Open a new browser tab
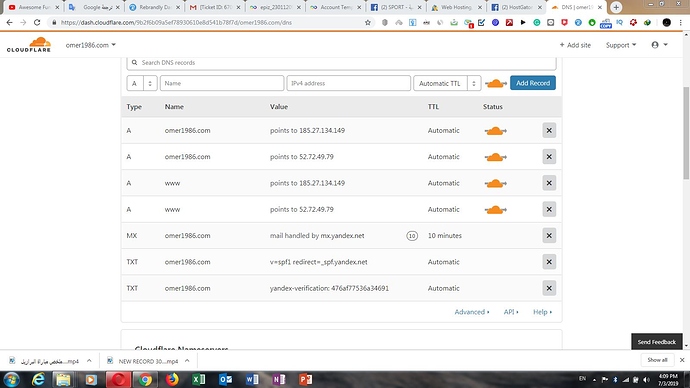 [x=616, y=7]
